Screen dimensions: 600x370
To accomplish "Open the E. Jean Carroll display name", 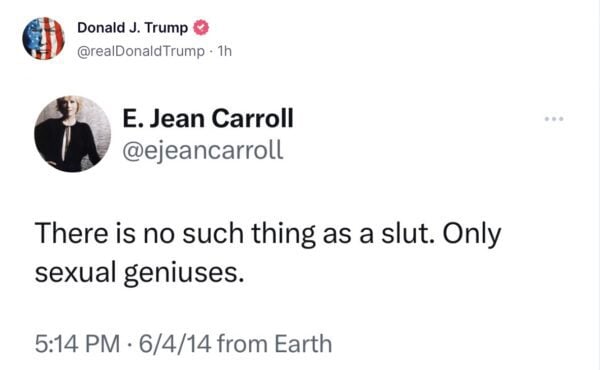I will (208, 118).
